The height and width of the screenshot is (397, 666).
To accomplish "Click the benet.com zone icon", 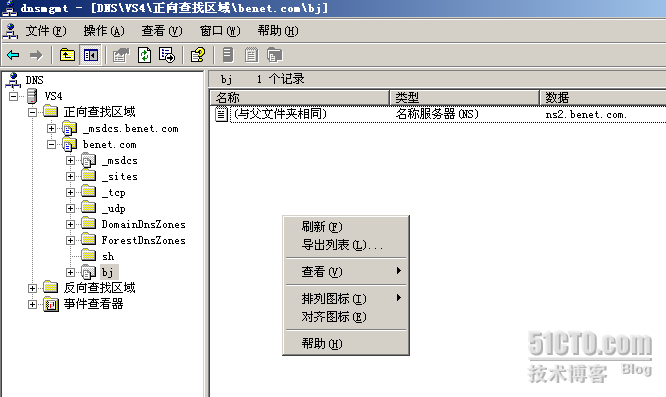I will (x=69, y=144).
